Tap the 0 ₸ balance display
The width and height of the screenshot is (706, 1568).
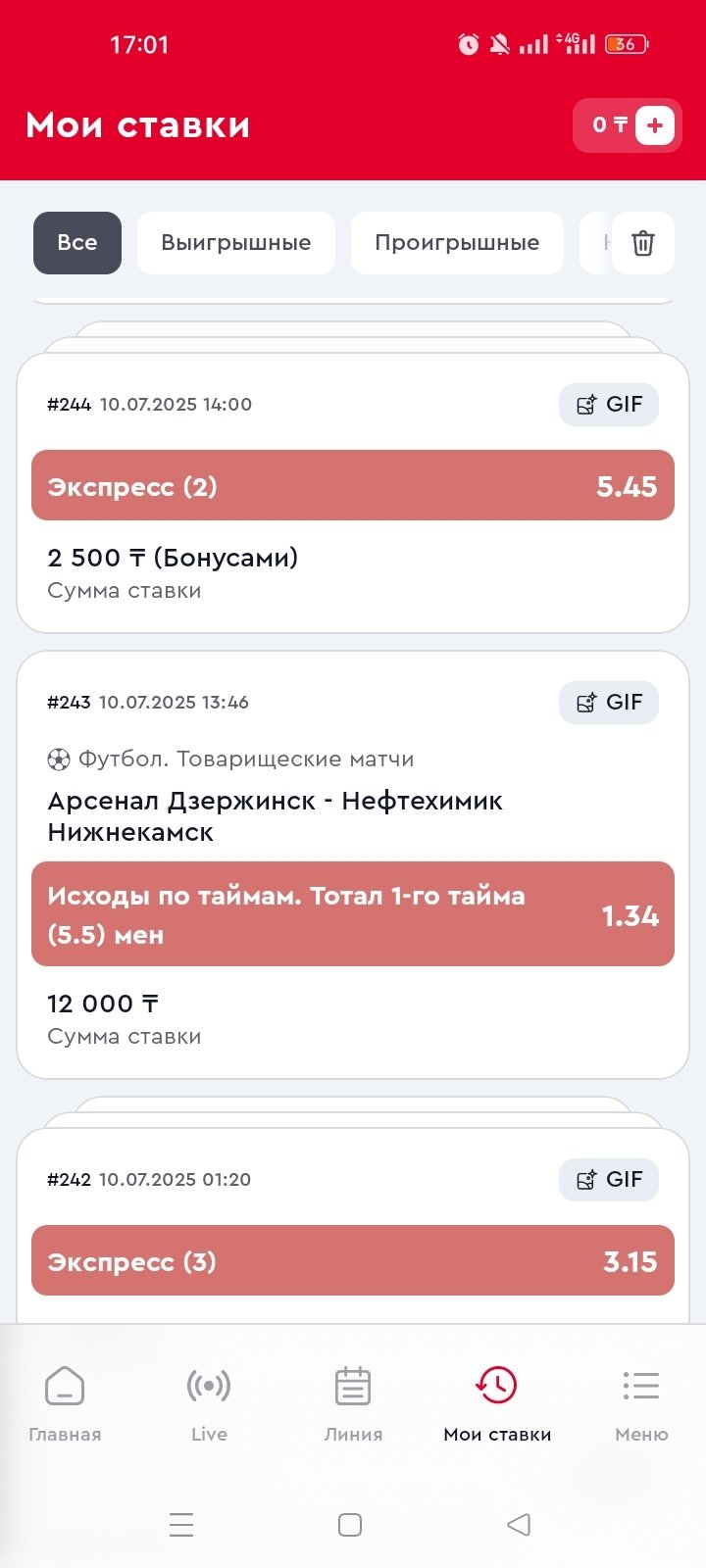point(608,125)
